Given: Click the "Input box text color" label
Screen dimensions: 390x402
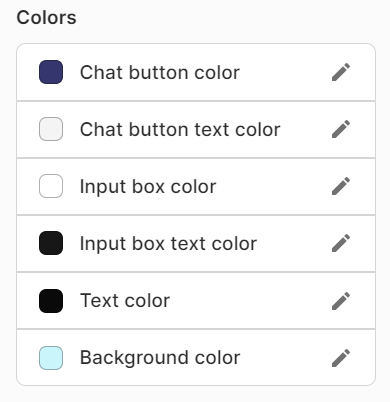Looking at the screenshot, I should tap(168, 243).
